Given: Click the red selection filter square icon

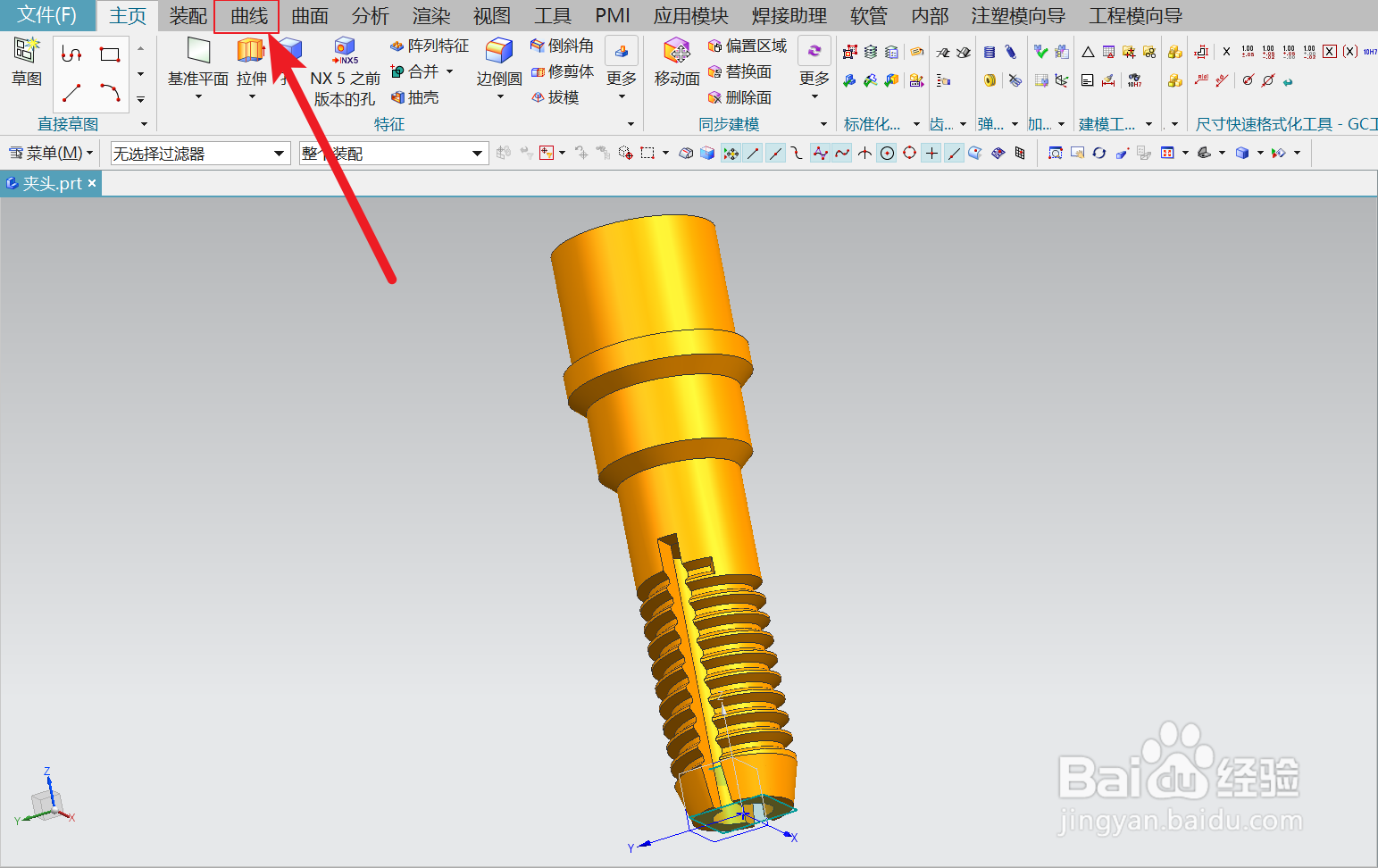Looking at the screenshot, I should coord(547,154).
